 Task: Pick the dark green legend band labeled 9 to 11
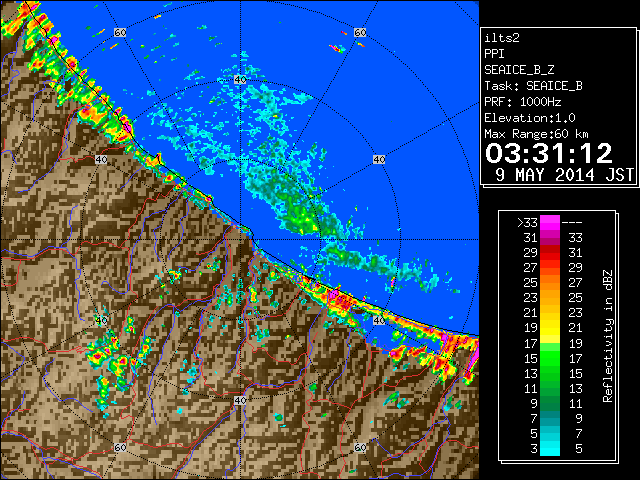[550, 403]
